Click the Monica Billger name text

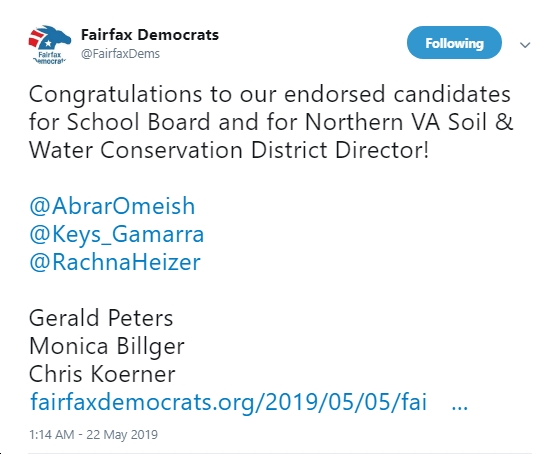pyautogui.click(x=107, y=346)
